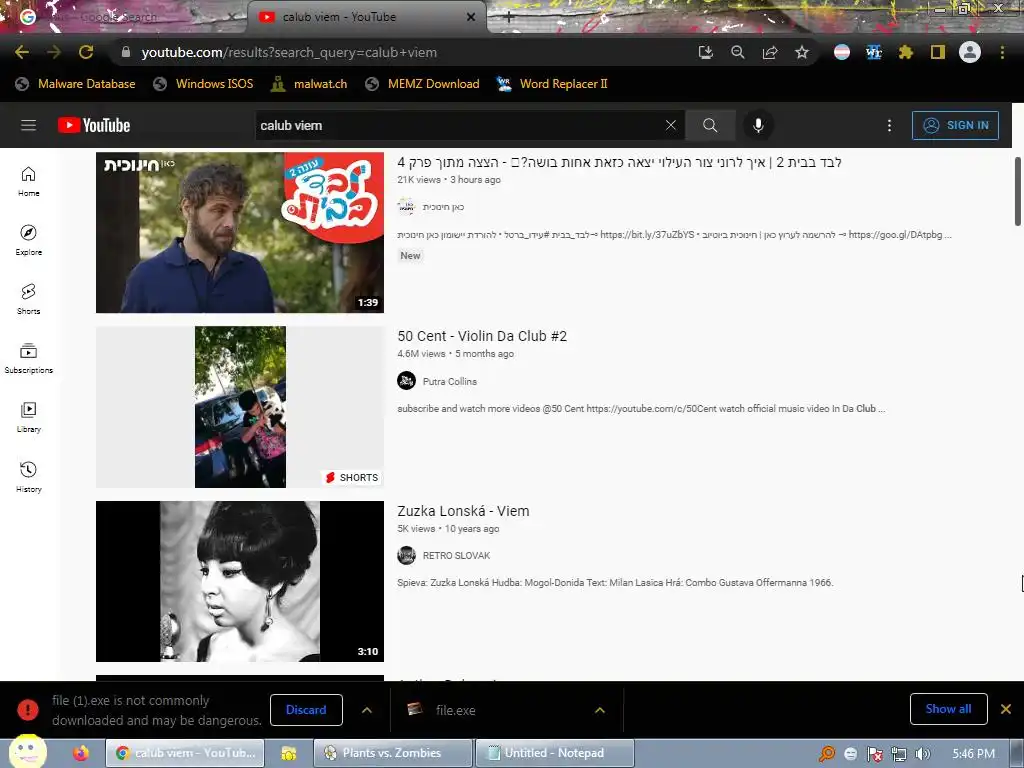Click the RETRO SLOVAK channel avatar
Image resolution: width=1024 pixels, height=768 pixels.
(x=406, y=555)
